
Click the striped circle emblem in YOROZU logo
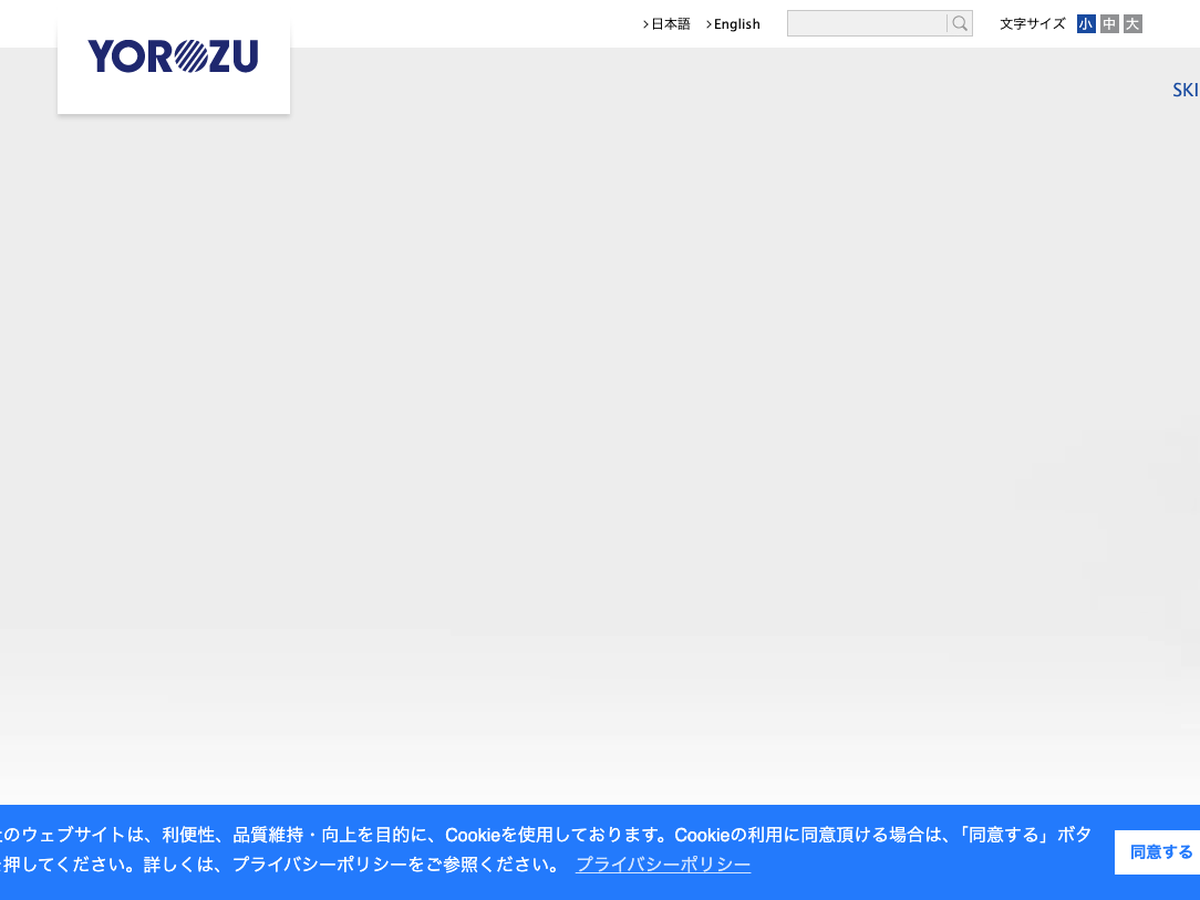[x=190, y=57]
